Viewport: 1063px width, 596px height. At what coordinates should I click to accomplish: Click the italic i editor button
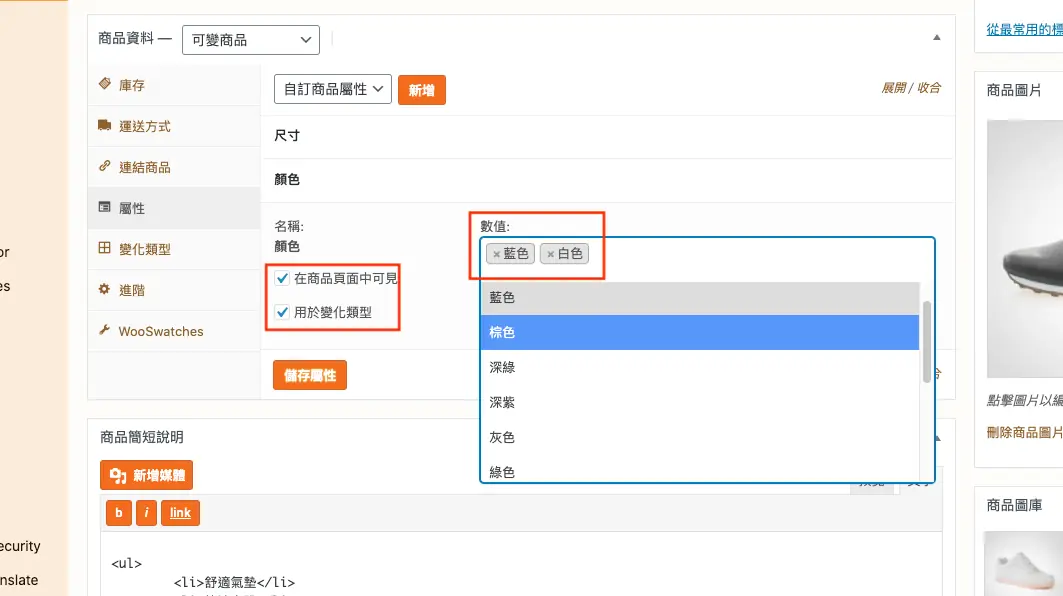146,513
